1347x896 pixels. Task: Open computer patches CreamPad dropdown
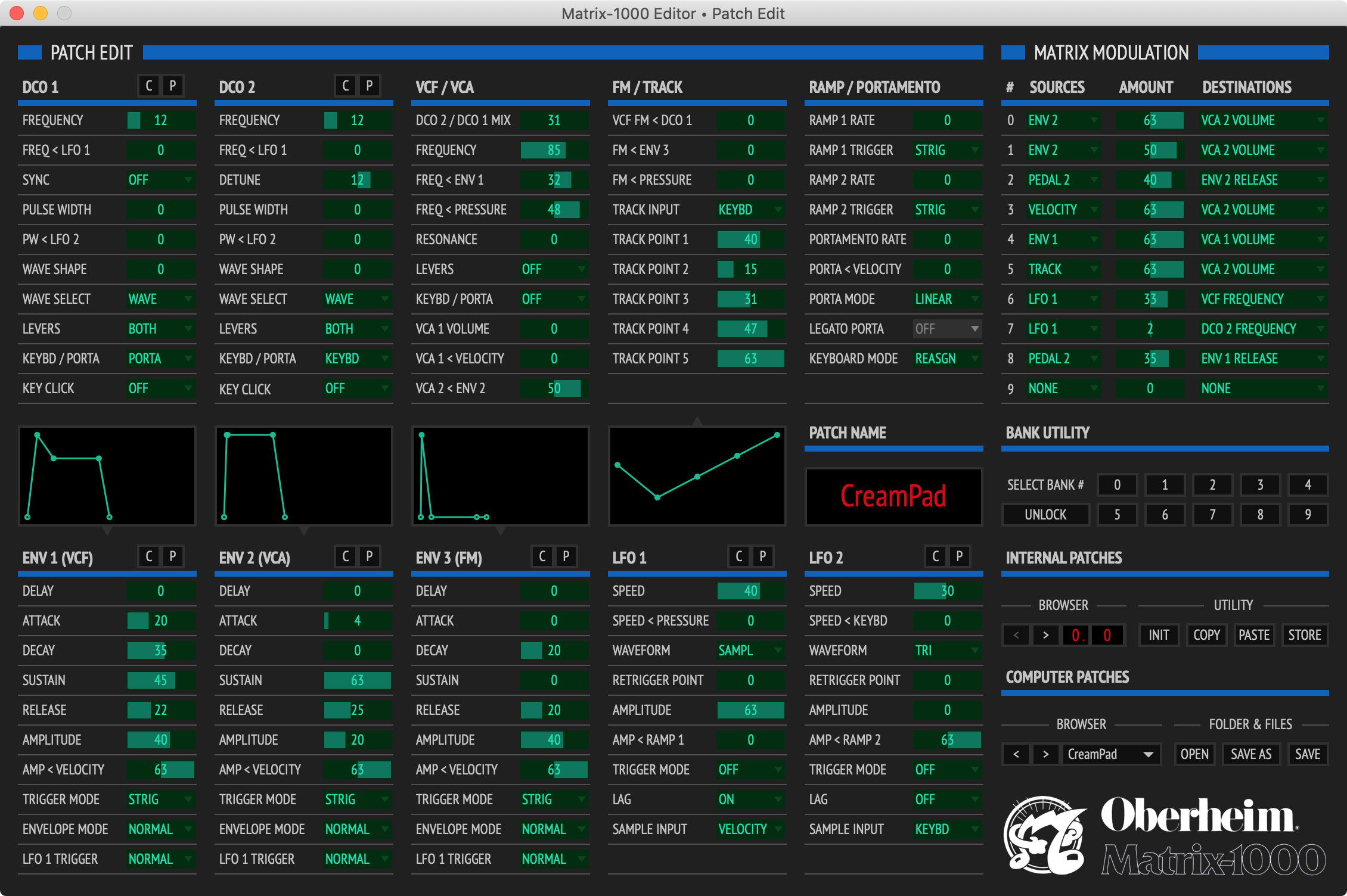pos(1112,754)
